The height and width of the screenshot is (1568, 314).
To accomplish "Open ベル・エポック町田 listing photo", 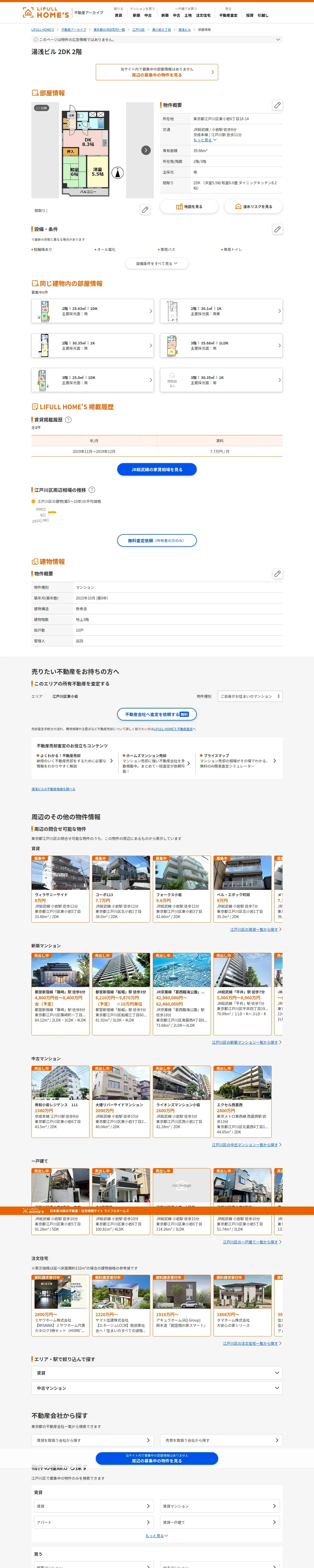I will (x=242, y=873).
